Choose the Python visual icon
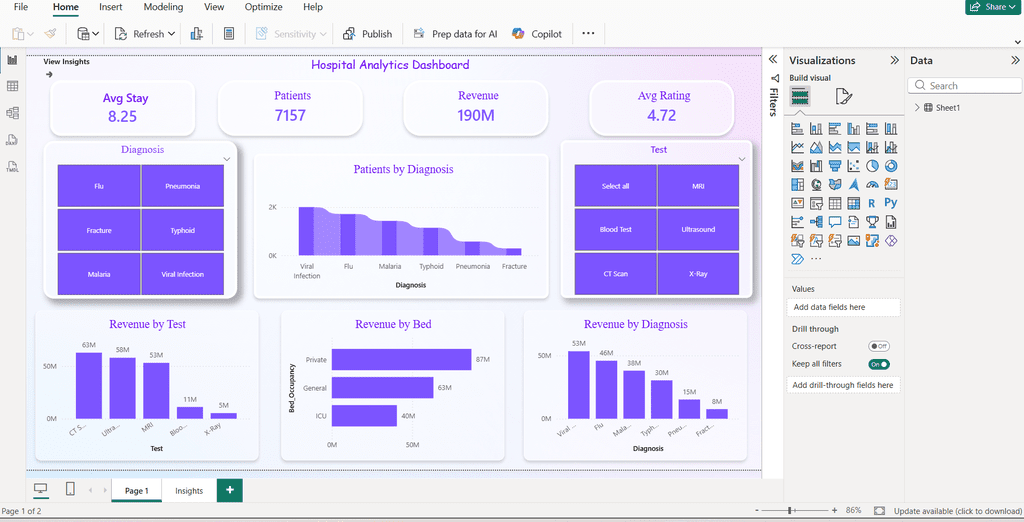This screenshot has height=522, width=1024. (891, 203)
